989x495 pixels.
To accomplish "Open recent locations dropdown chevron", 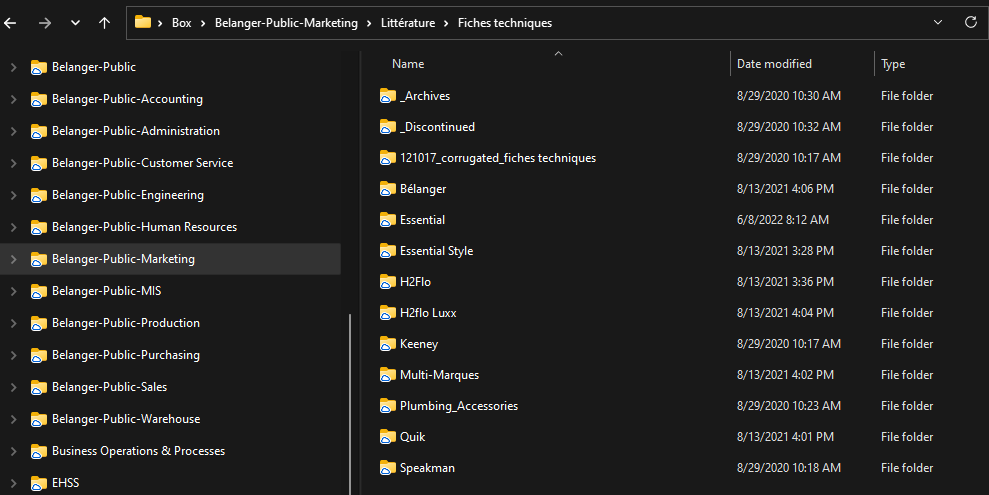I will (75, 23).
